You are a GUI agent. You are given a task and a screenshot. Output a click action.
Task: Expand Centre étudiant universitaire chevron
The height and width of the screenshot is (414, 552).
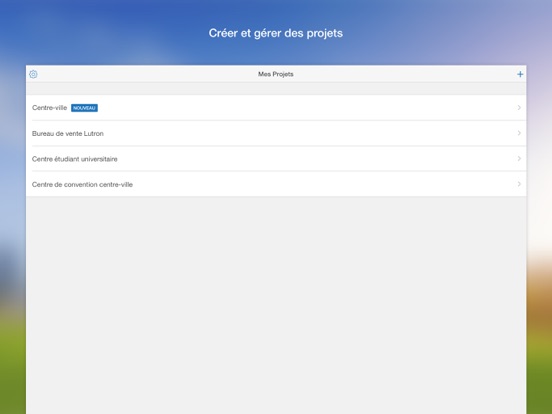click(519, 158)
